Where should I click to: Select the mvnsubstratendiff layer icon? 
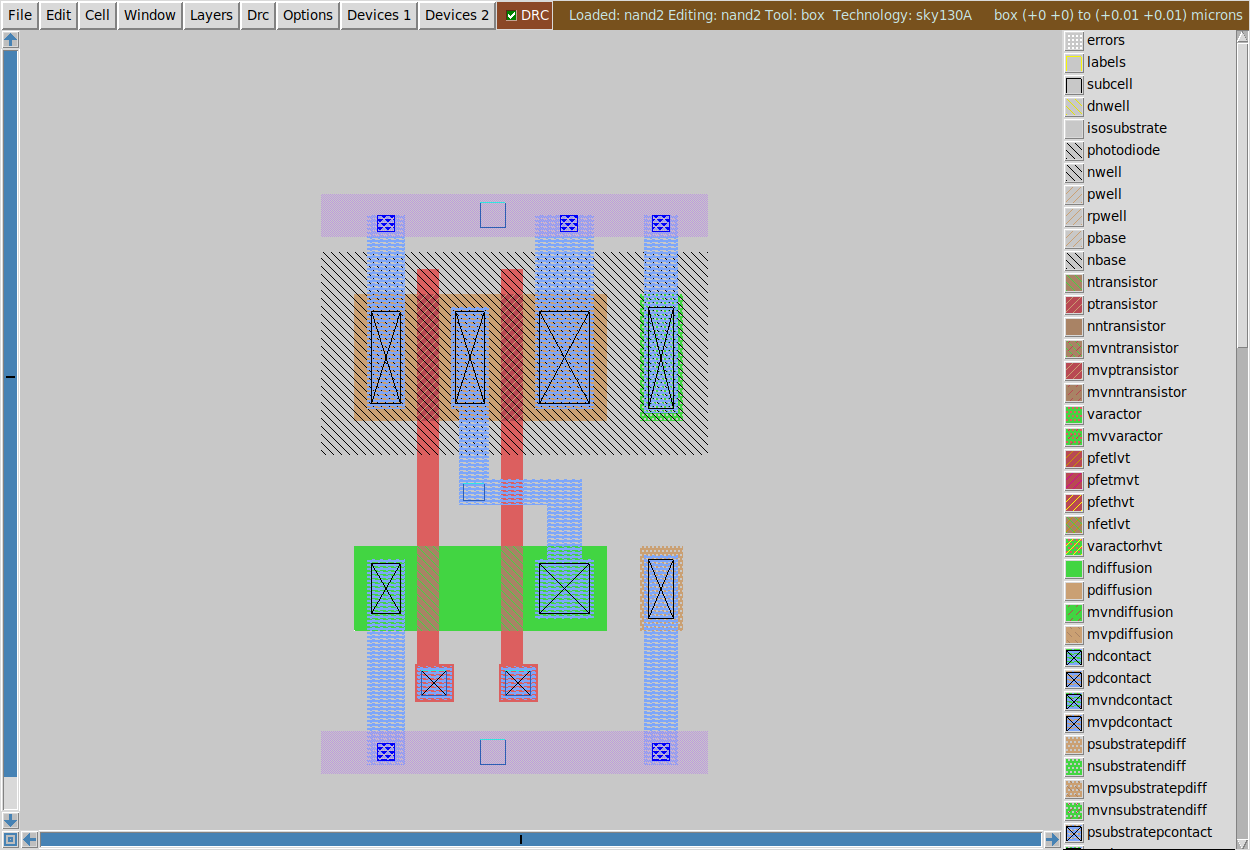tap(1074, 811)
